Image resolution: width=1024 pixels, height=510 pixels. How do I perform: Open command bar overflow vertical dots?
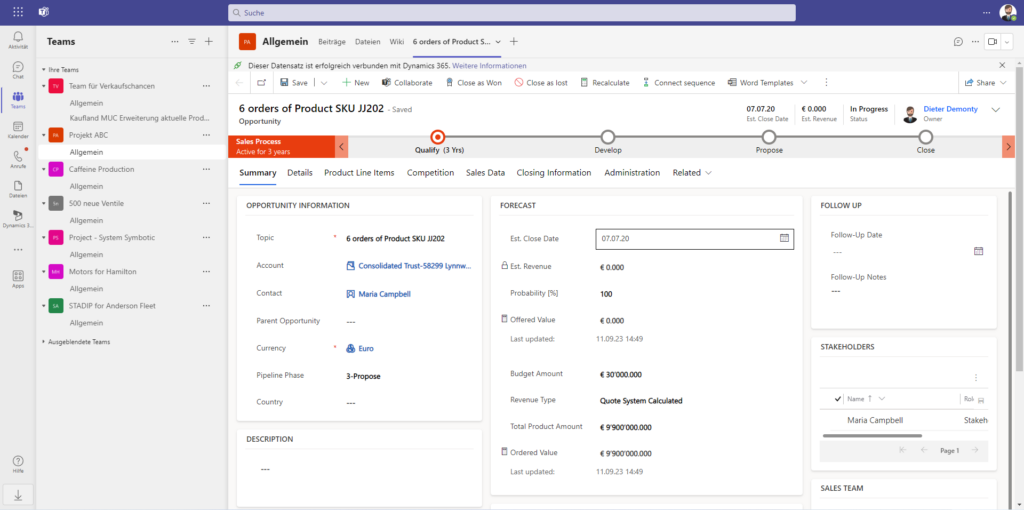tap(826, 83)
